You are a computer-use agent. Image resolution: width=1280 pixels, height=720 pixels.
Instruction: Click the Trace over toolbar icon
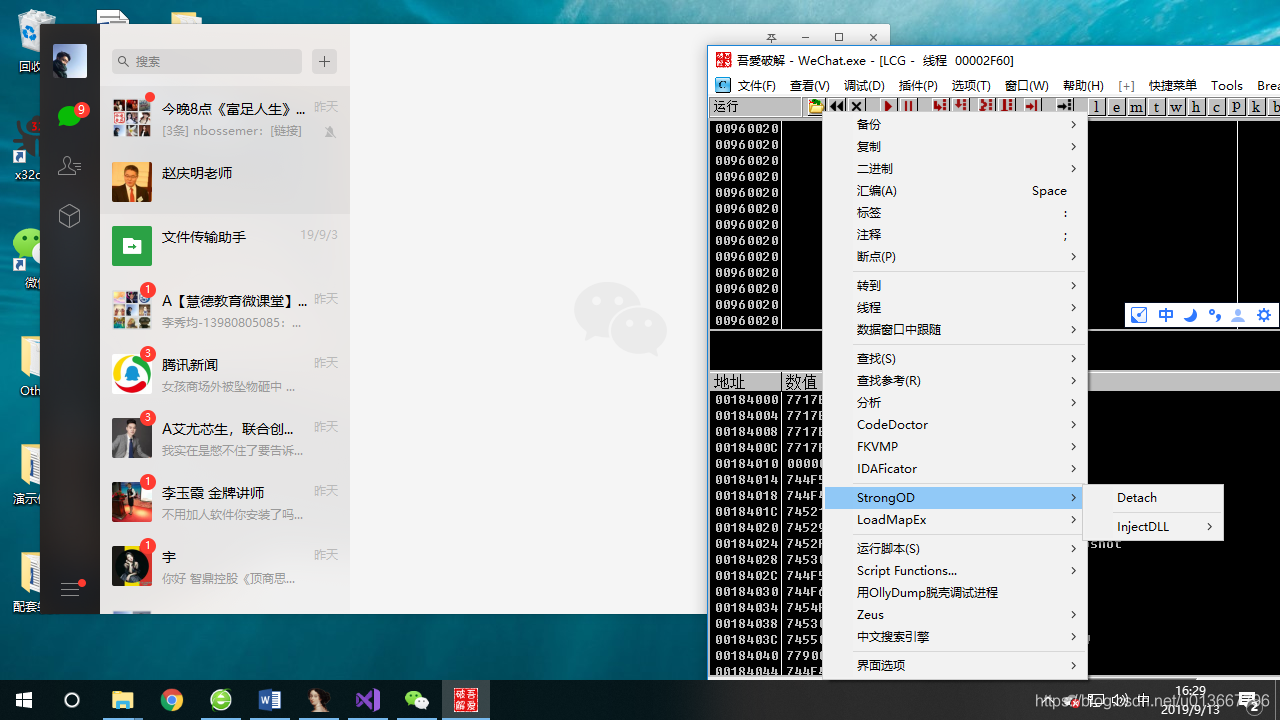pyautogui.click(x=1007, y=106)
